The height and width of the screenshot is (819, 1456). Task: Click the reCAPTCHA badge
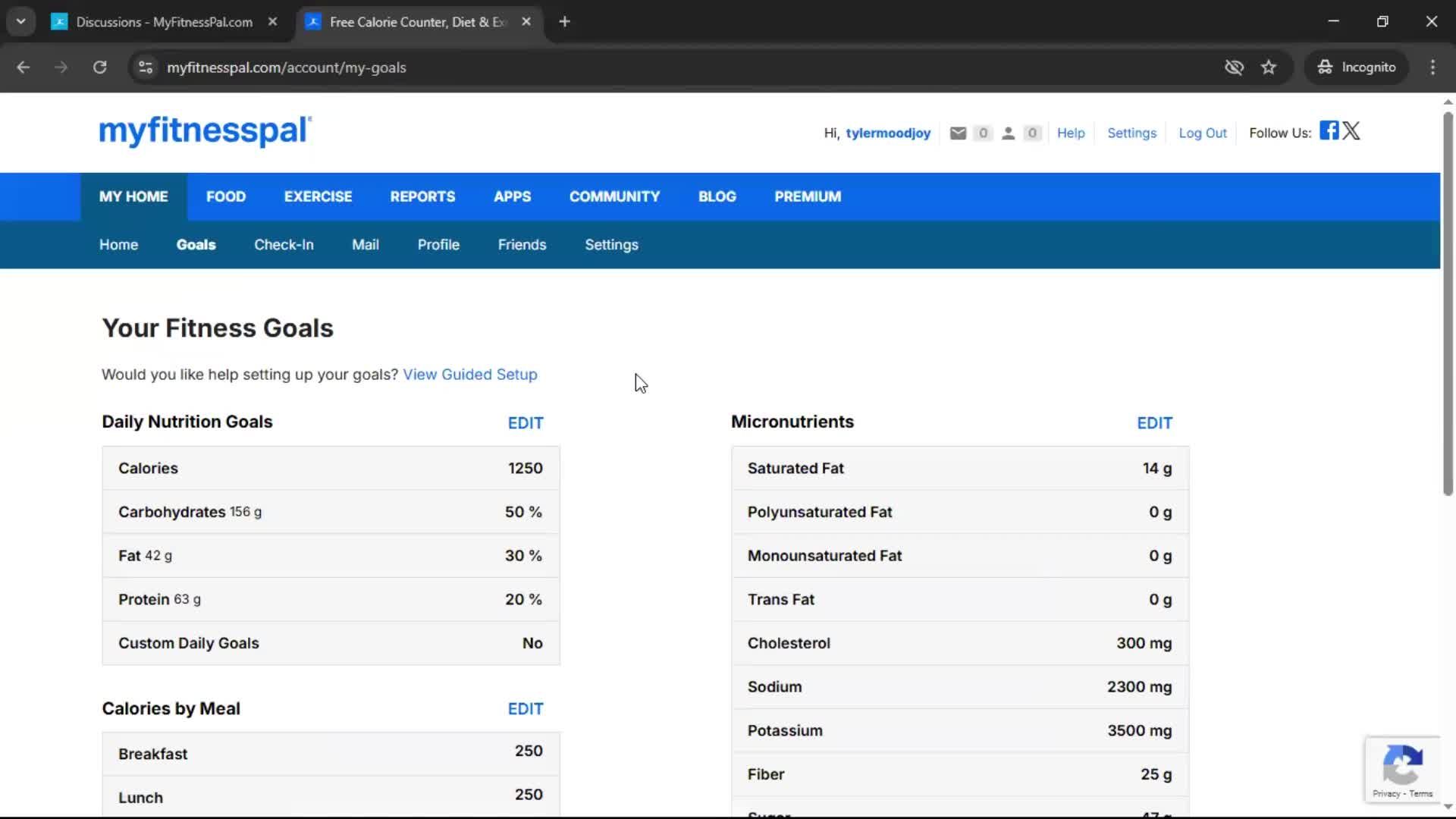coord(1402,770)
